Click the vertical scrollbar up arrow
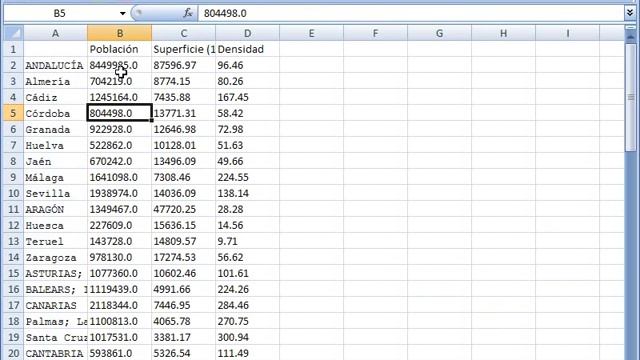640x360 pixels. (x=631, y=37)
